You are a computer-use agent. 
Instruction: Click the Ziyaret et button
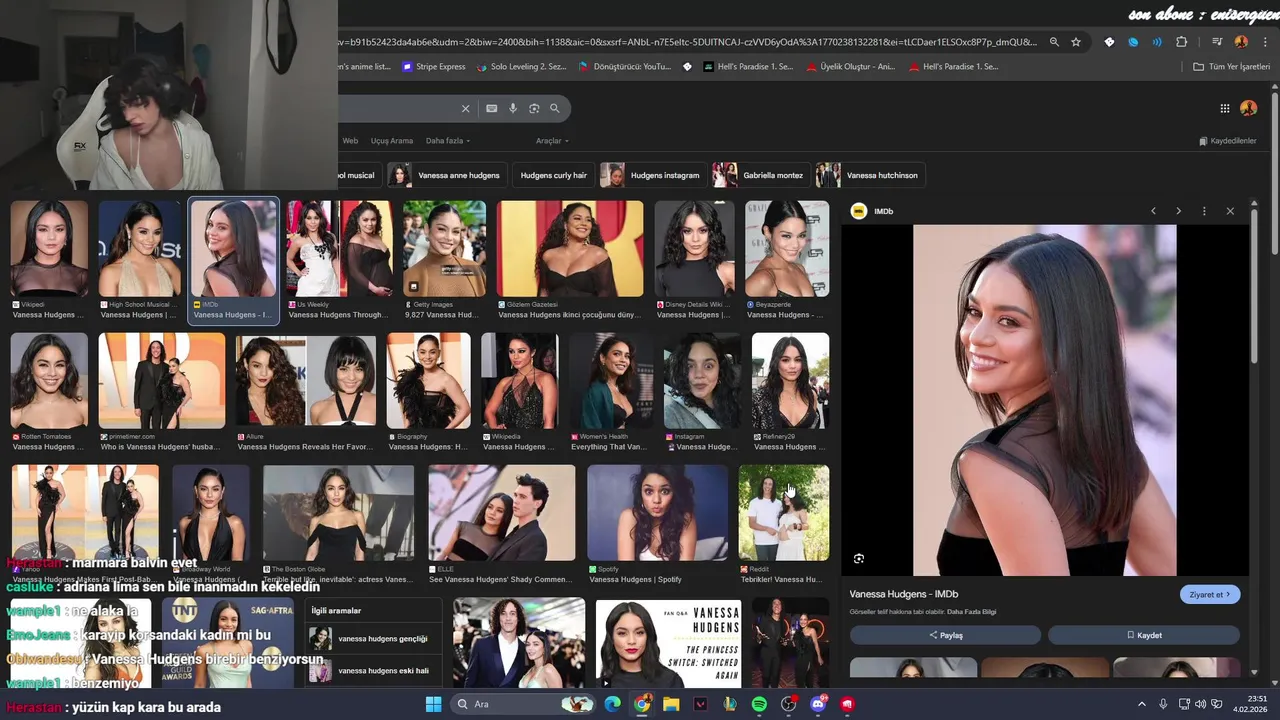1210,594
